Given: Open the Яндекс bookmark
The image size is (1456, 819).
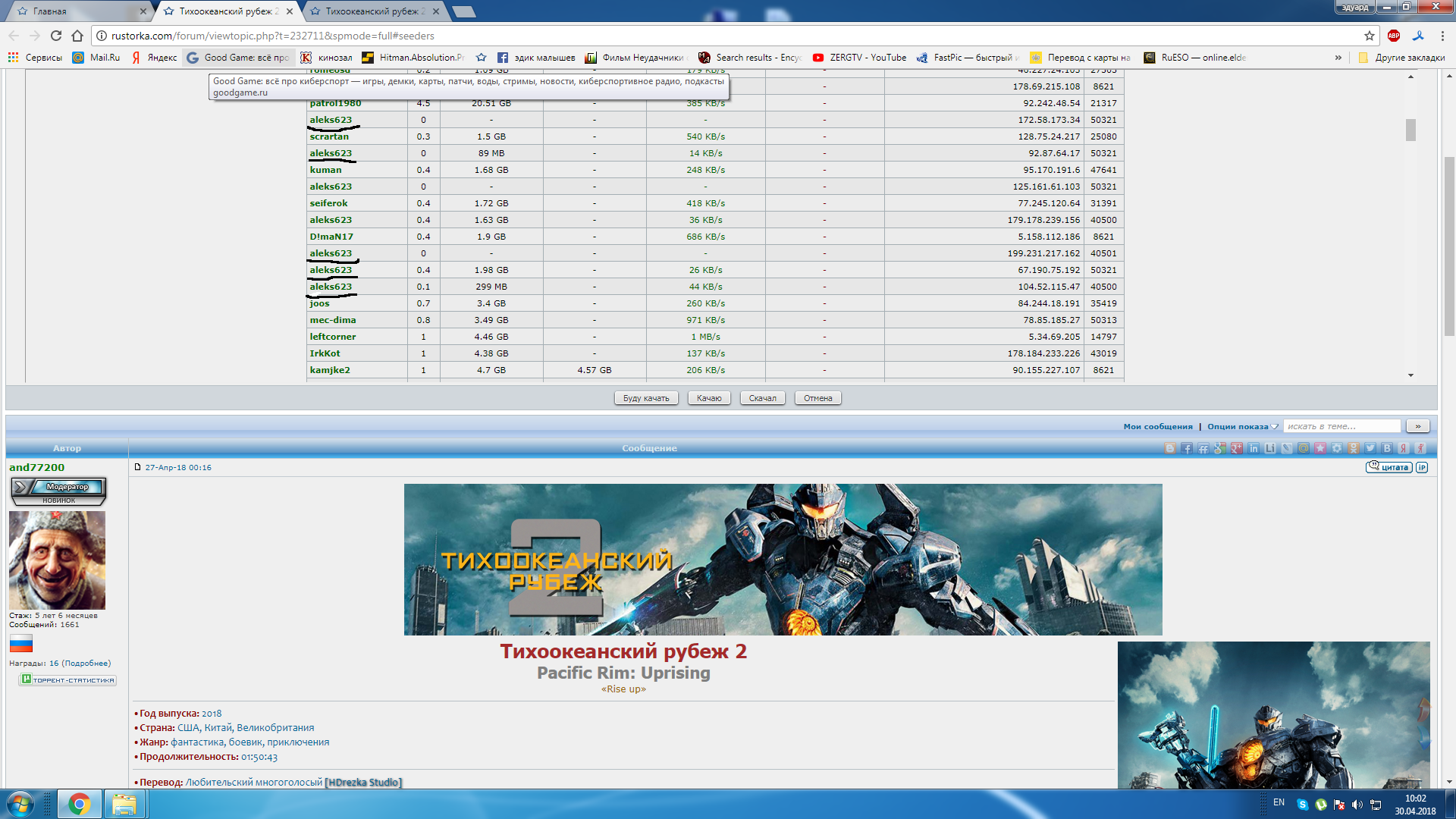Looking at the screenshot, I should 155,58.
